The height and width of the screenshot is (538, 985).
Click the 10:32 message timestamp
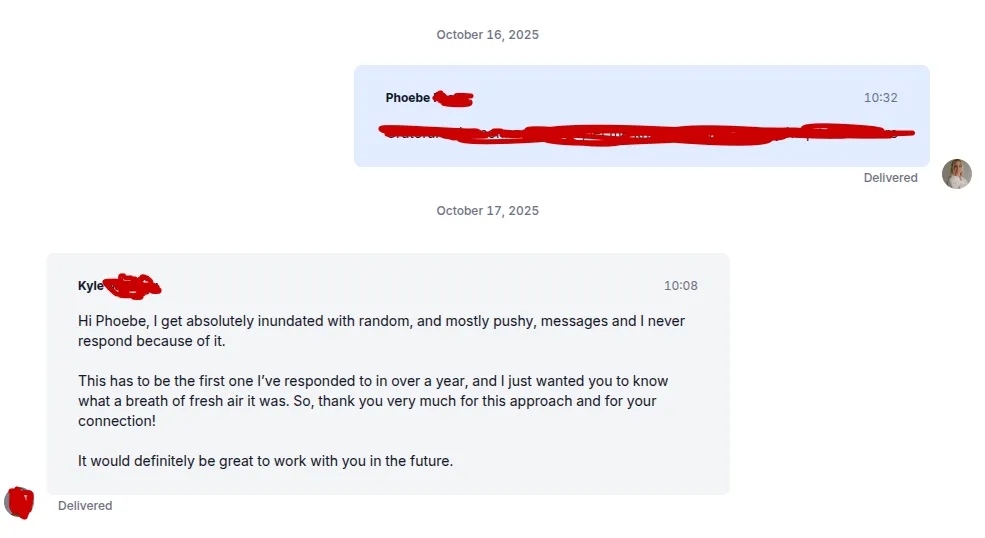[x=880, y=98]
